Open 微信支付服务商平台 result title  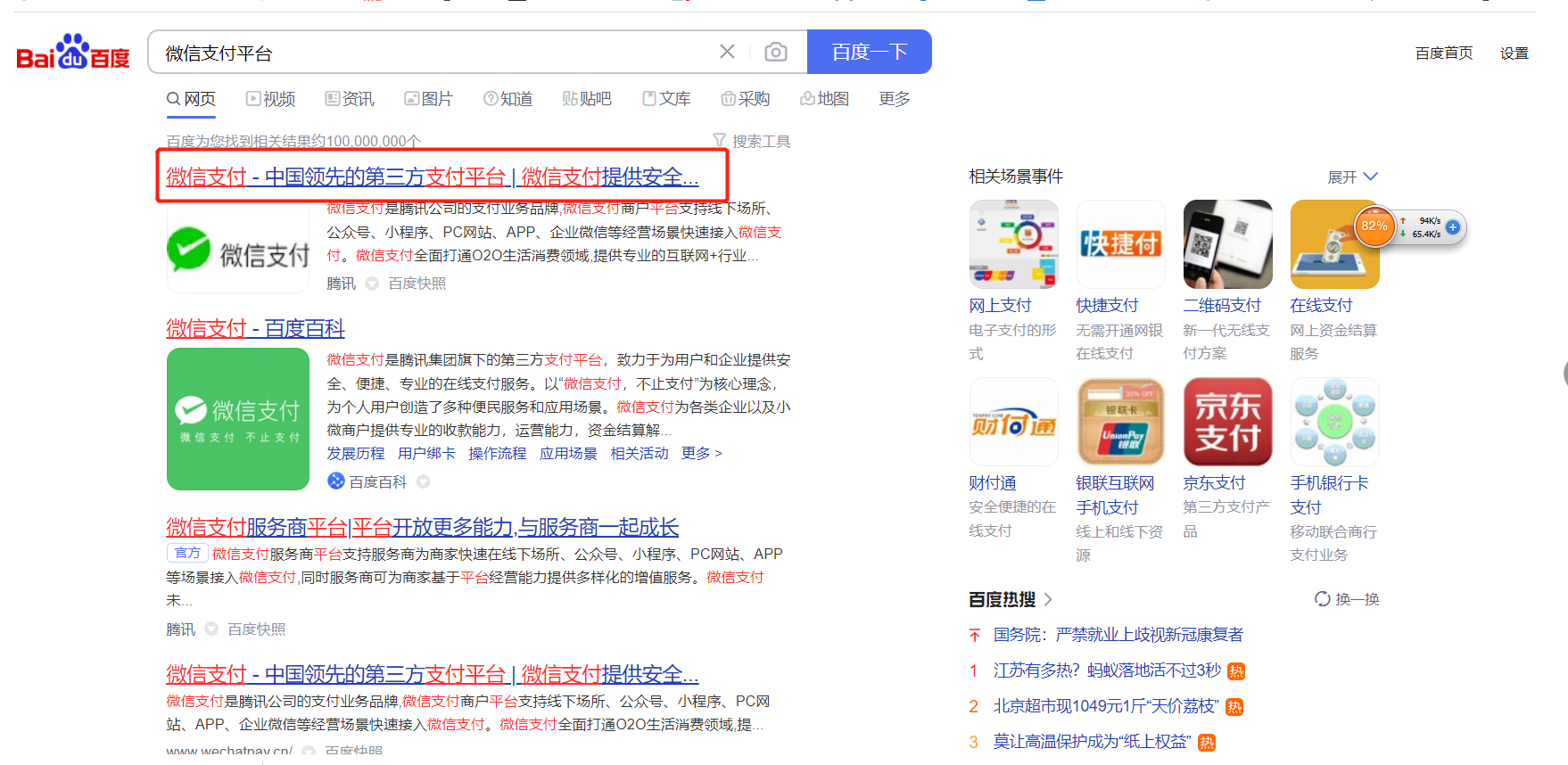(423, 527)
